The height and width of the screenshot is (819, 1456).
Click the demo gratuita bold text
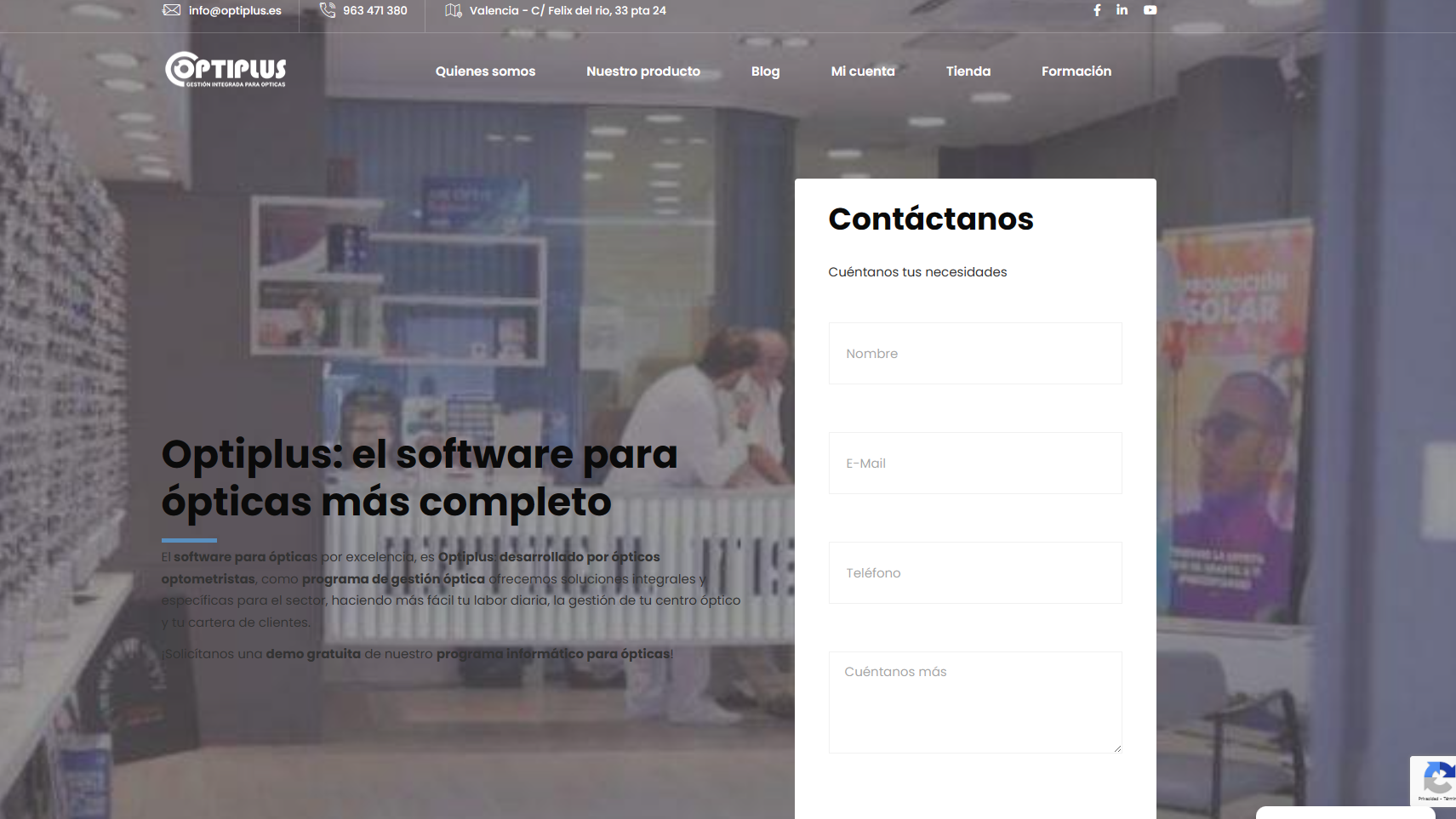tap(313, 654)
